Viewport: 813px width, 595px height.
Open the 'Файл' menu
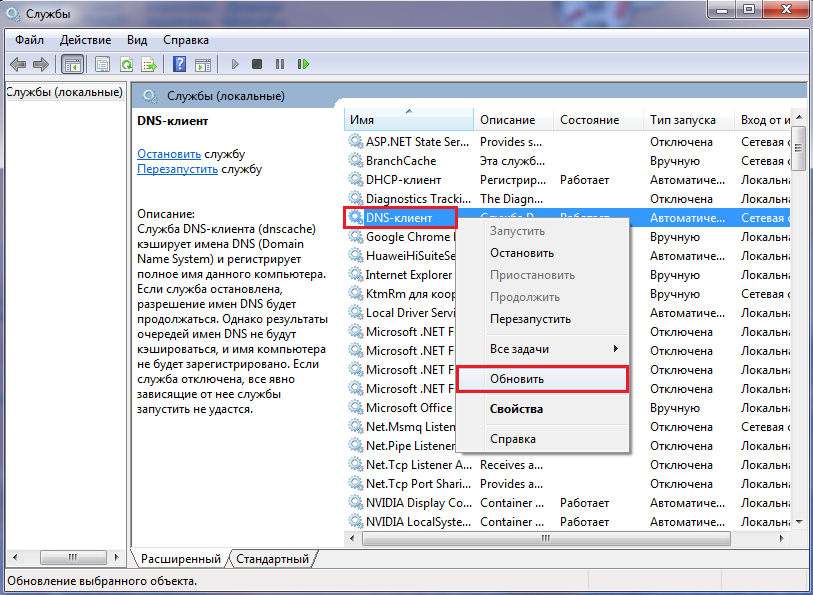tap(30, 40)
